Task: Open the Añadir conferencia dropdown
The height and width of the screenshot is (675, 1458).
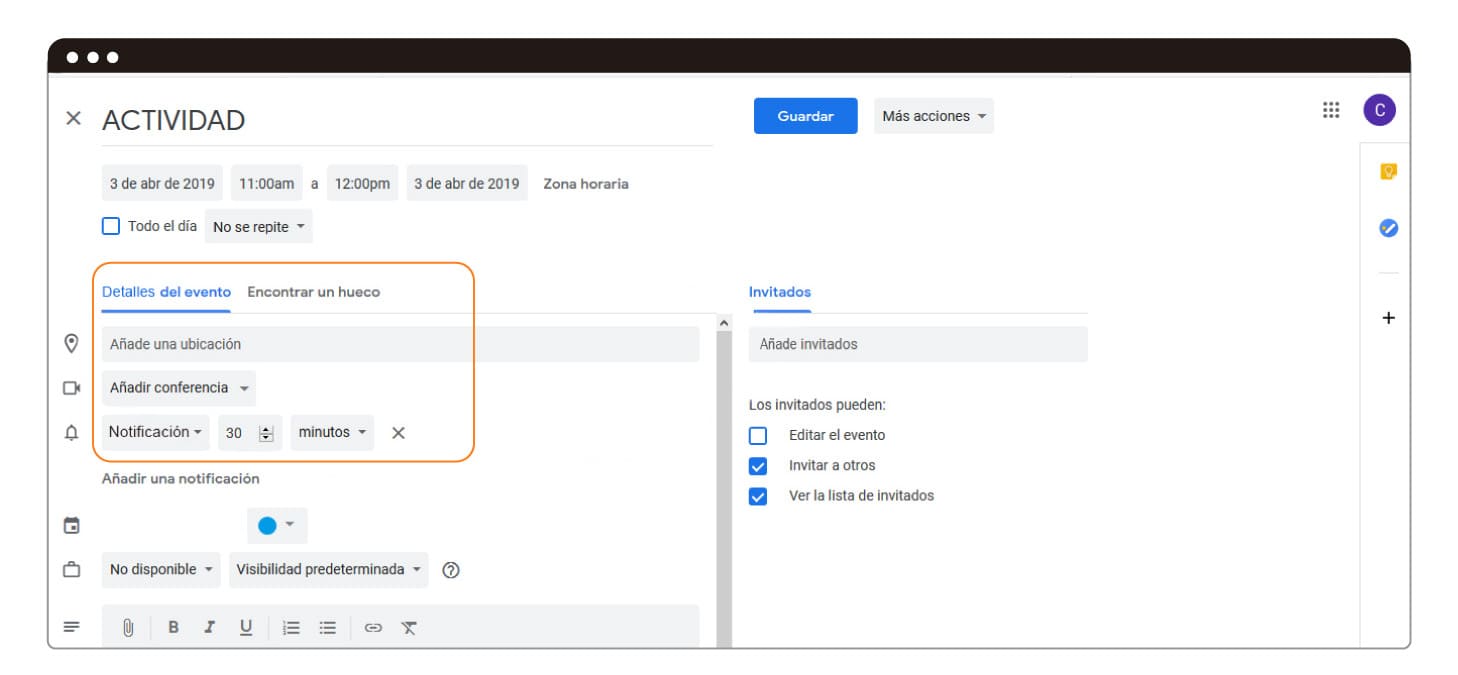Action: 178,388
